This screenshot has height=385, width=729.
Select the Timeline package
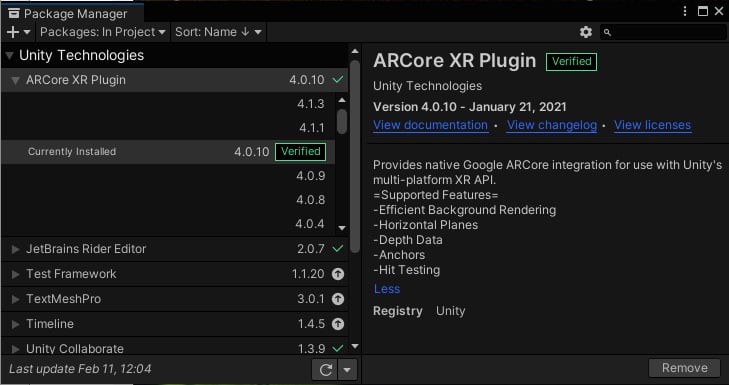(174, 324)
